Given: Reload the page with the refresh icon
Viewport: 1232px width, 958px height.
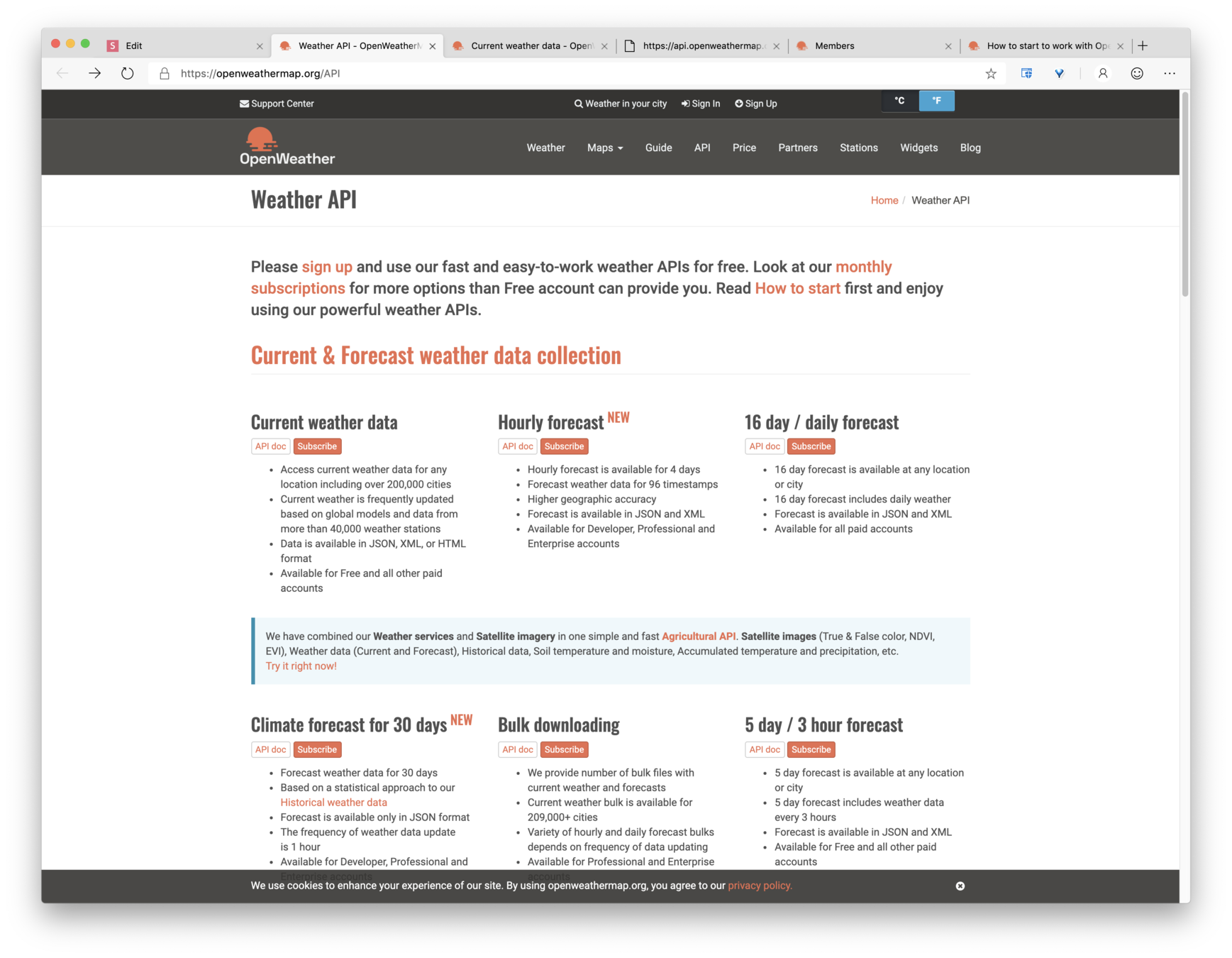Looking at the screenshot, I should coord(127,73).
